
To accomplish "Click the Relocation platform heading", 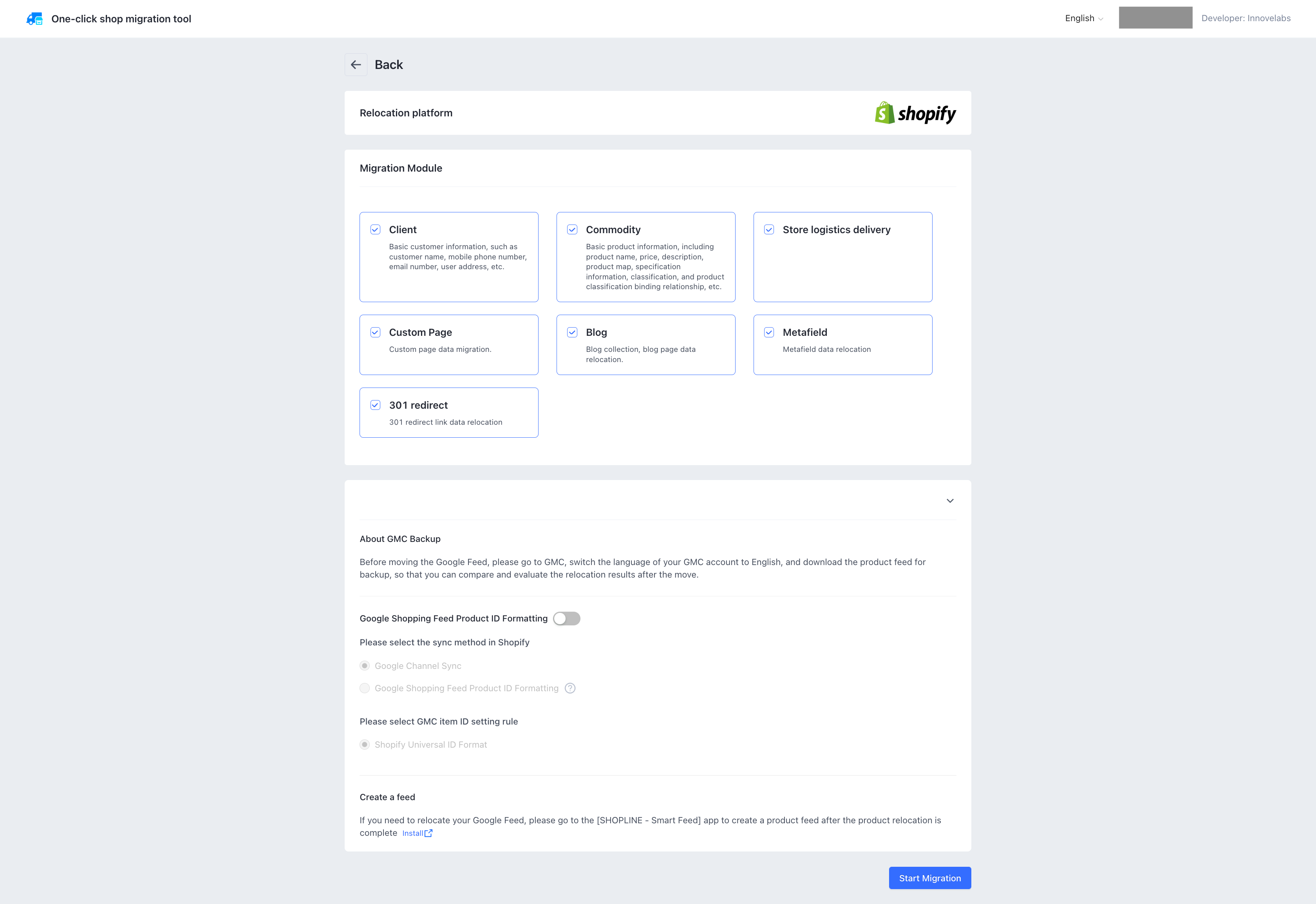I will point(406,113).
